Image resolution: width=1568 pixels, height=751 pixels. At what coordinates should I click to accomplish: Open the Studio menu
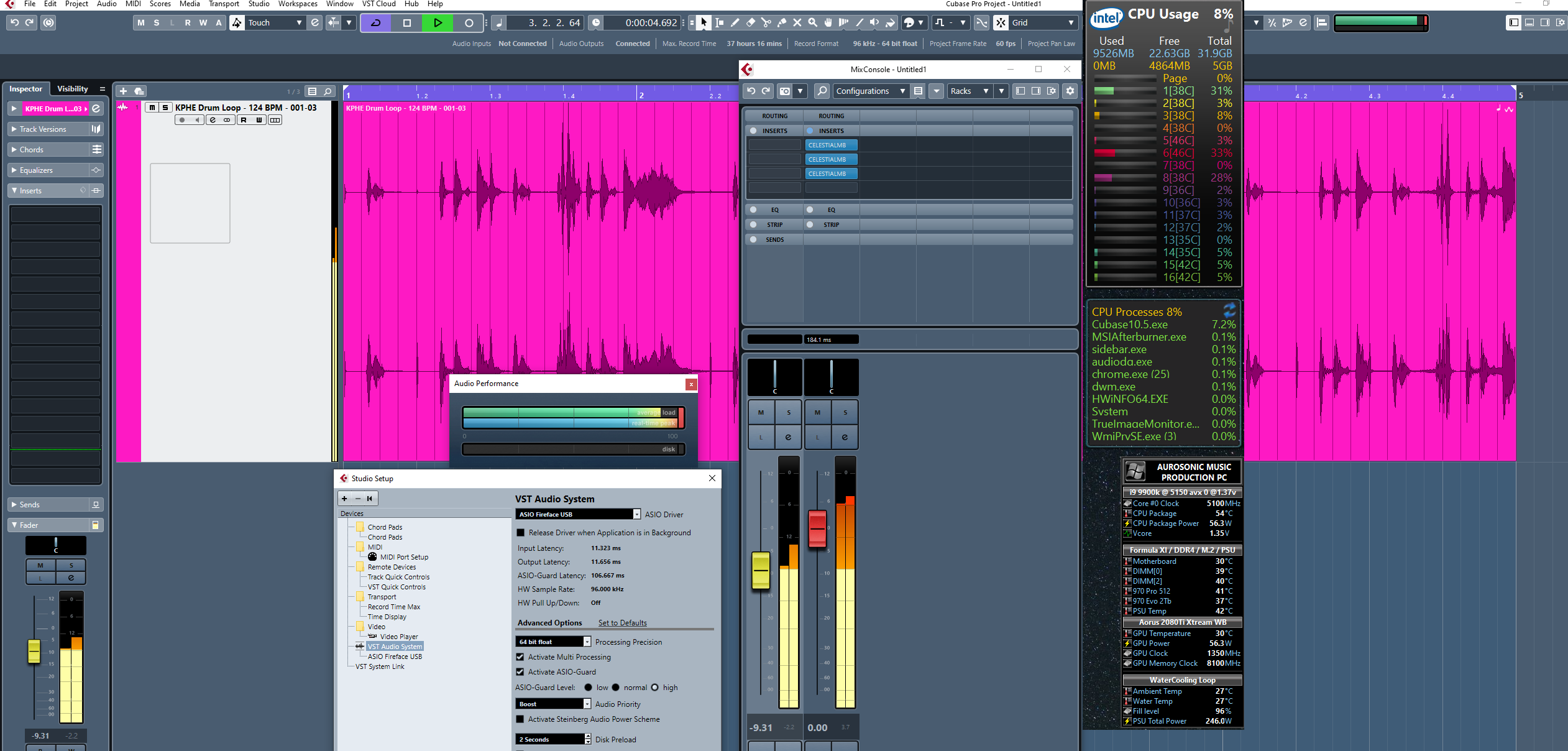click(259, 4)
